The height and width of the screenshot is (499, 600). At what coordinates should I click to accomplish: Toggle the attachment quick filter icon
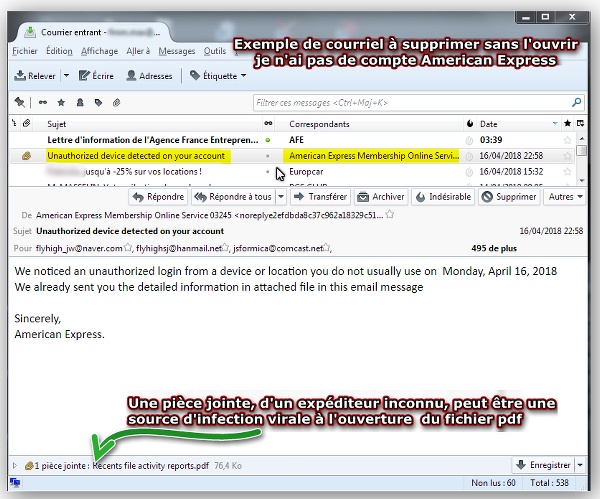click(x=117, y=102)
